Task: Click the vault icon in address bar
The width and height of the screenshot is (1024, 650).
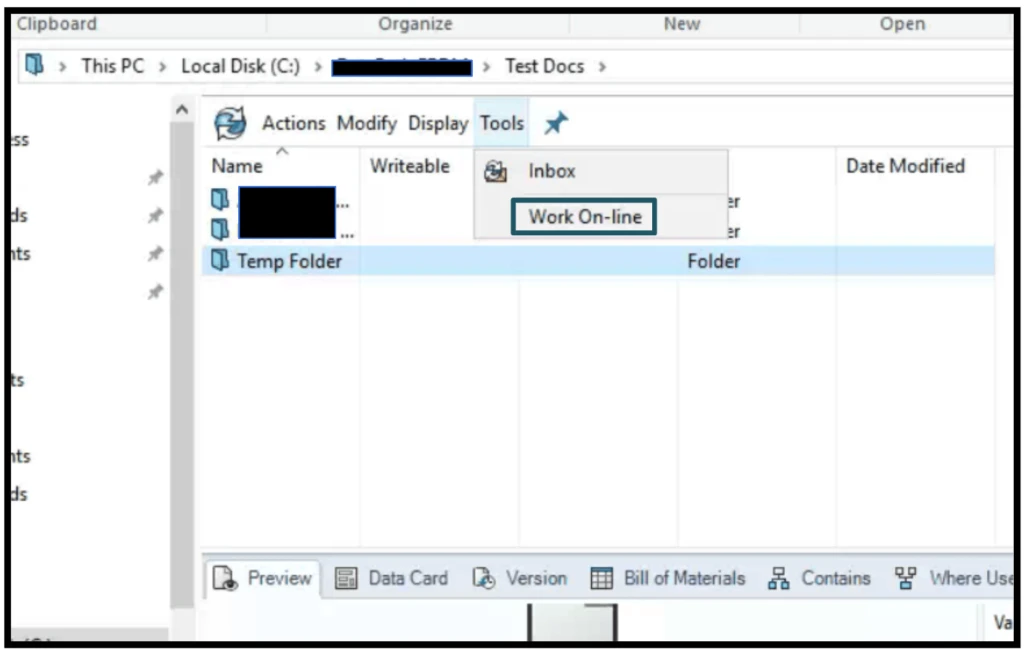Action: (36, 66)
